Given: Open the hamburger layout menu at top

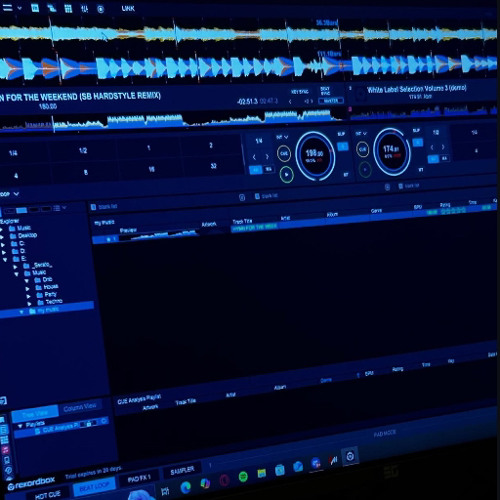Looking at the screenshot, I should point(7,7).
